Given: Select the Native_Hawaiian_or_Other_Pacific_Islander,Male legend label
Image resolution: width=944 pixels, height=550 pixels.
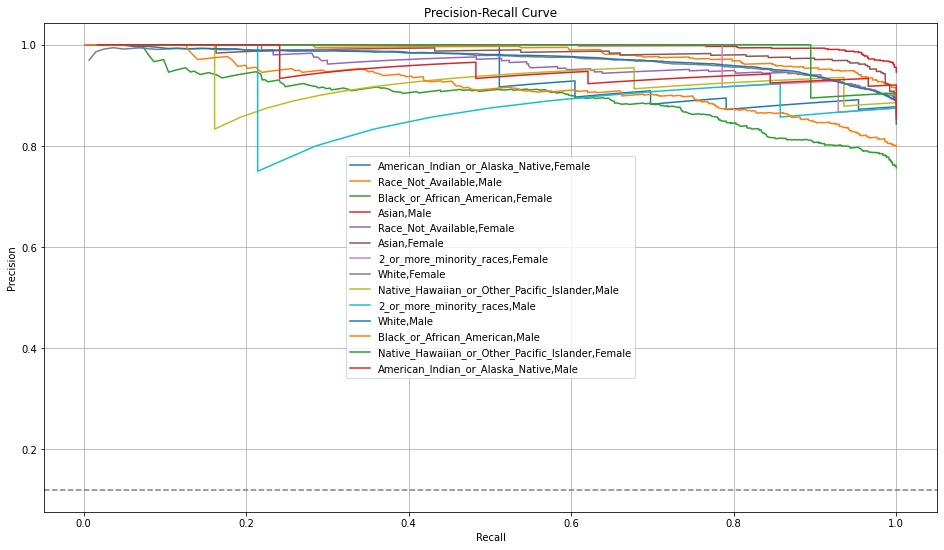Looking at the screenshot, I should [498, 290].
